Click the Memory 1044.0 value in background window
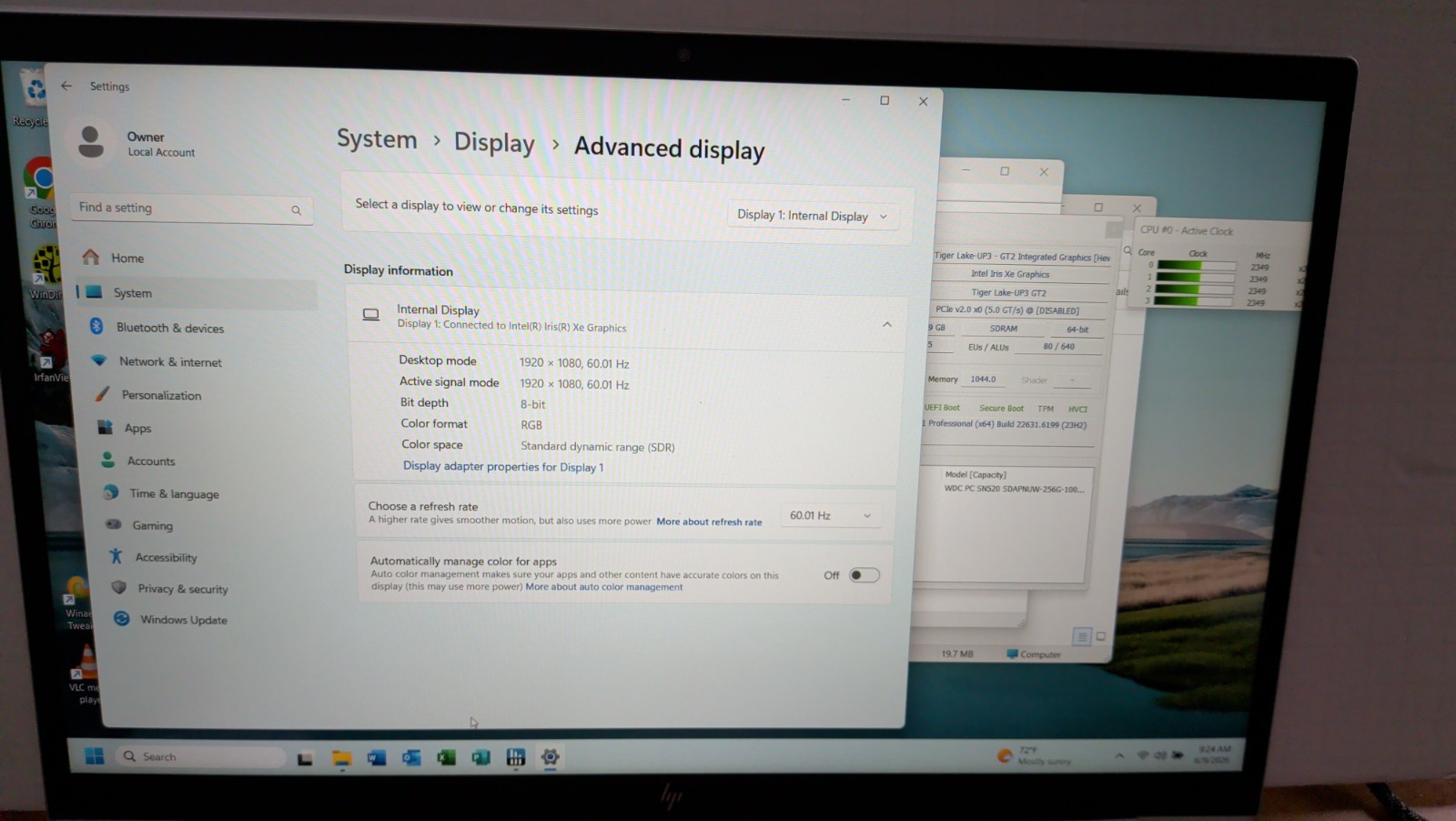1456x821 pixels. (x=983, y=380)
